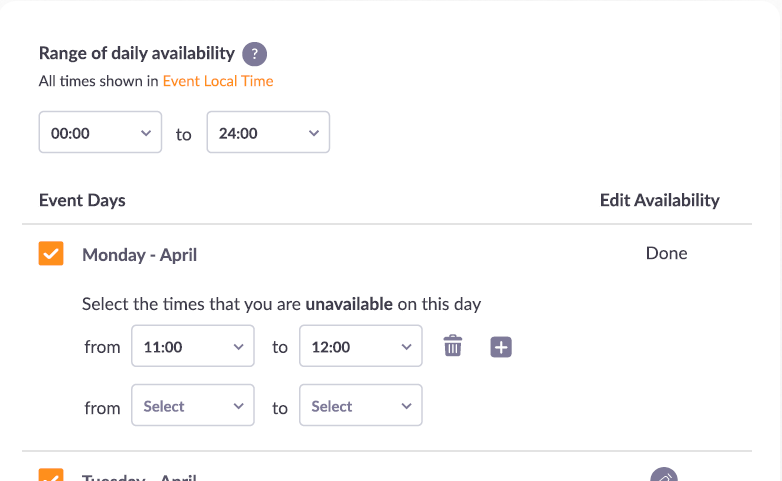Open the Event Local Time link

(218, 81)
